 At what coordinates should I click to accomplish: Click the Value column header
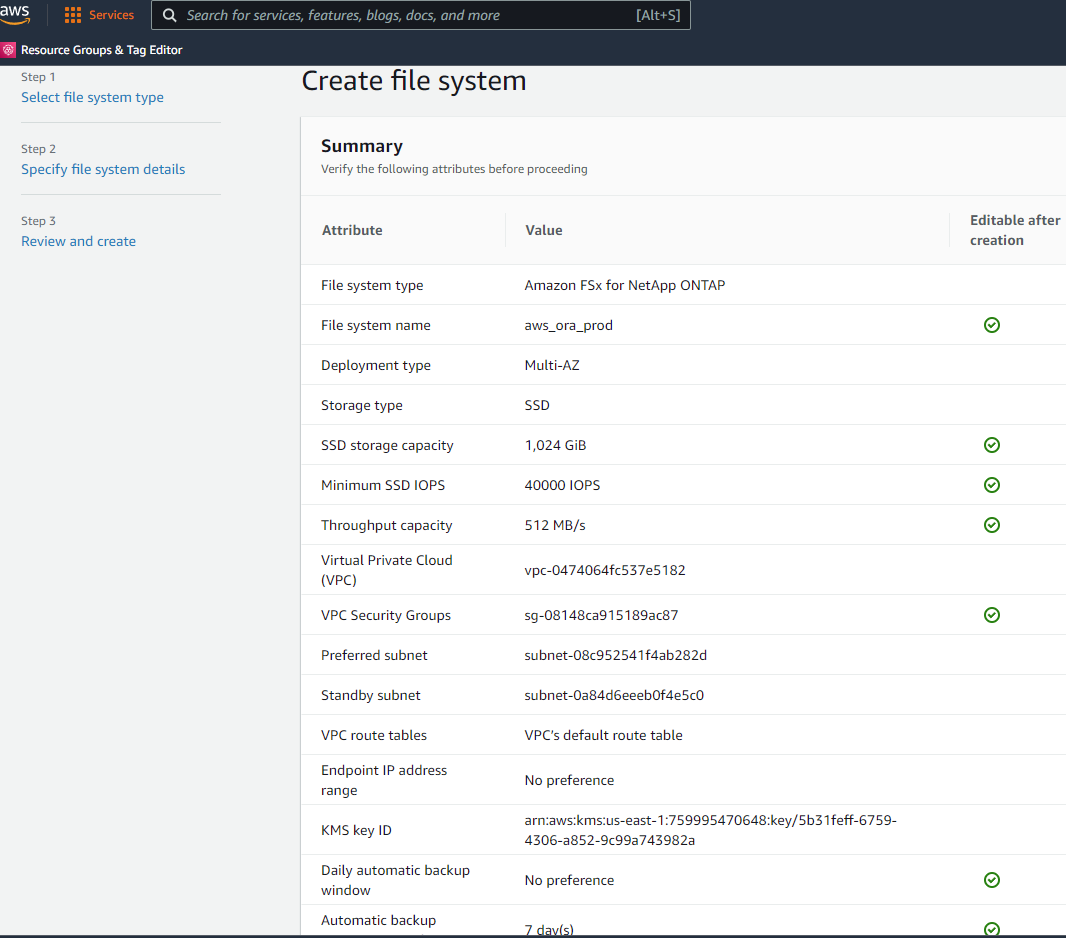[x=543, y=230]
